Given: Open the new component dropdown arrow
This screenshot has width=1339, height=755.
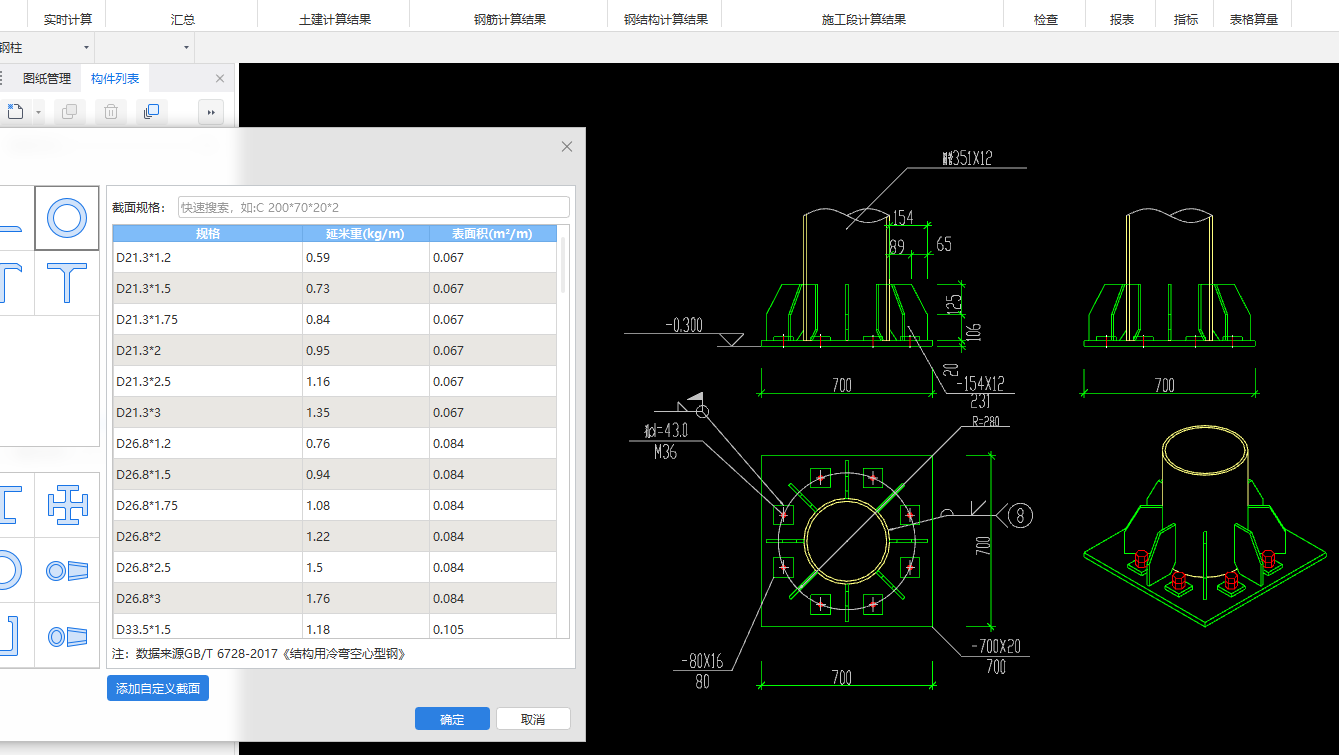Looking at the screenshot, I should tap(39, 112).
